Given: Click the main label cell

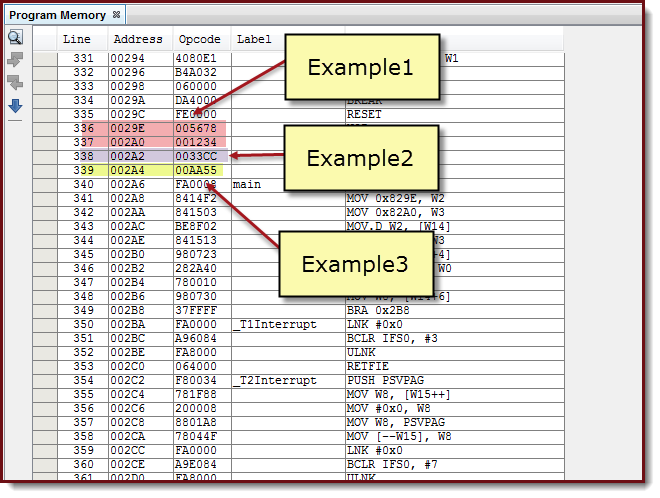Looking at the screenshot, I should [246, 184].
